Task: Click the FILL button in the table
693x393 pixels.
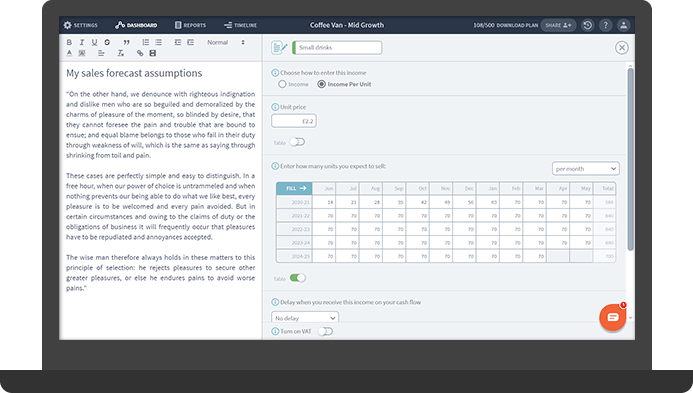Action: [294, 188]
